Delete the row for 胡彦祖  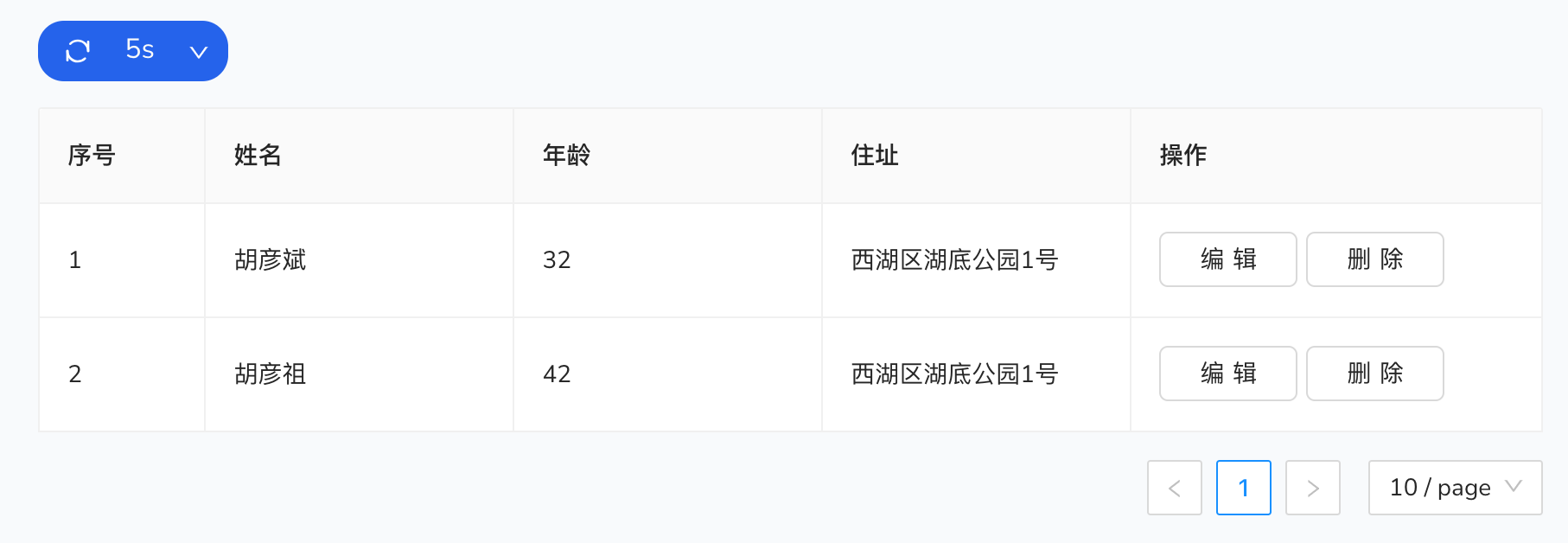1374,374
